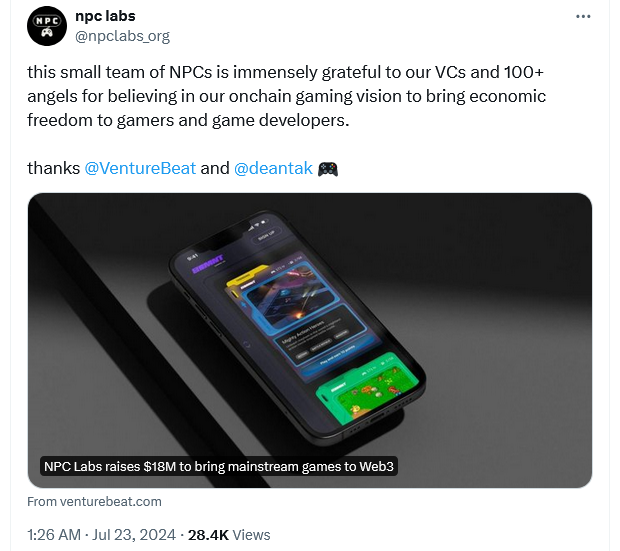Open the 1:26 AM time link

coord(54,535)
